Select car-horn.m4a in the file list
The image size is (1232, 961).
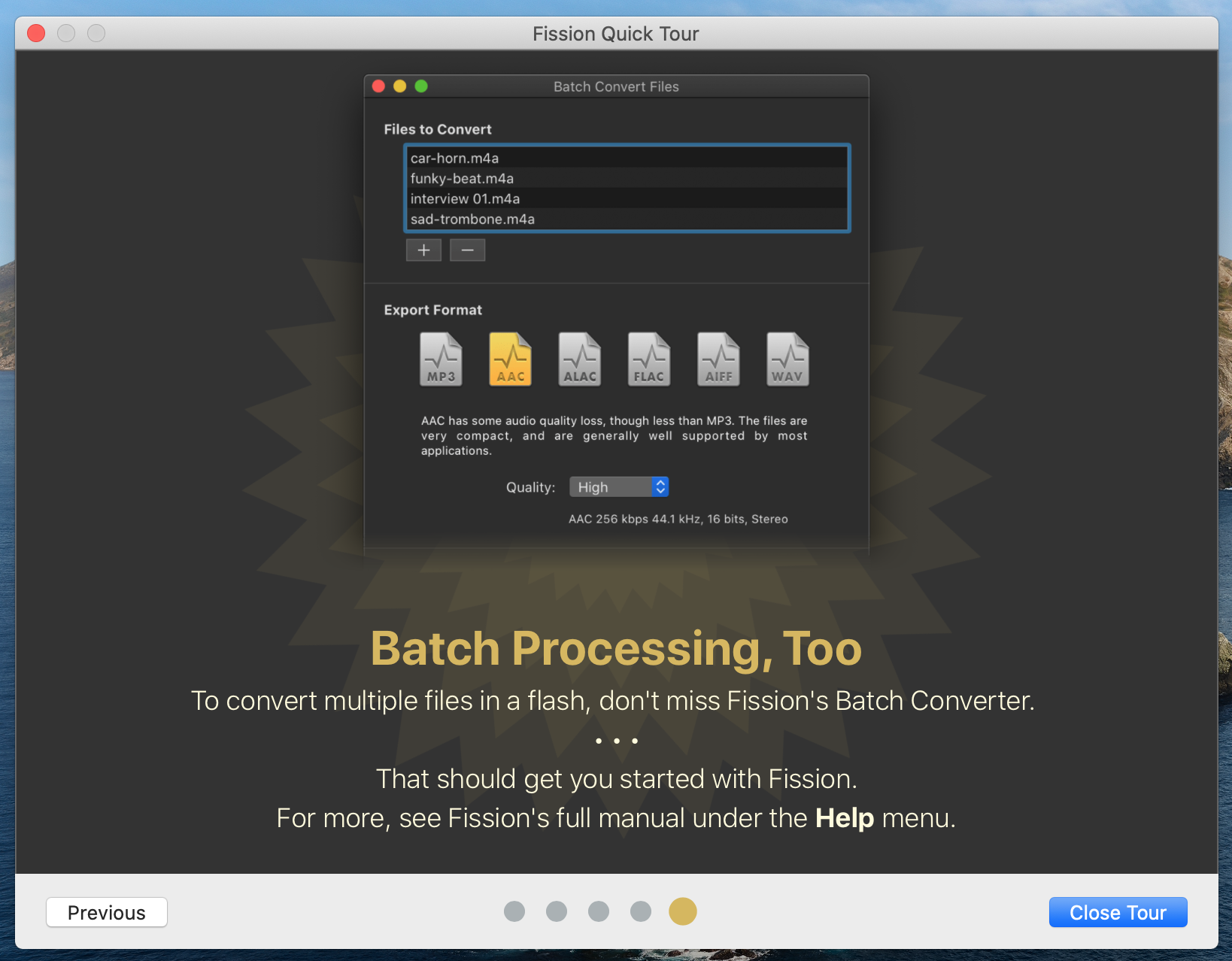pyautogui.click(x=627, y=158)
